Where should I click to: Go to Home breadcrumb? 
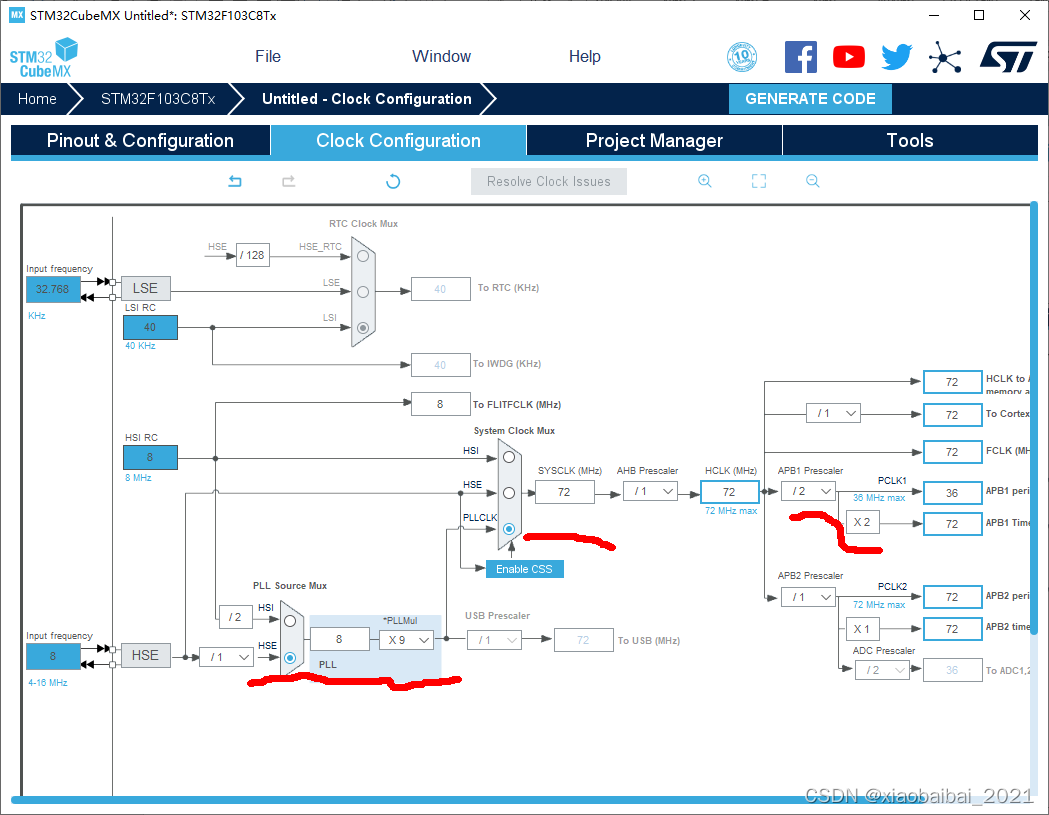point(37,99)
